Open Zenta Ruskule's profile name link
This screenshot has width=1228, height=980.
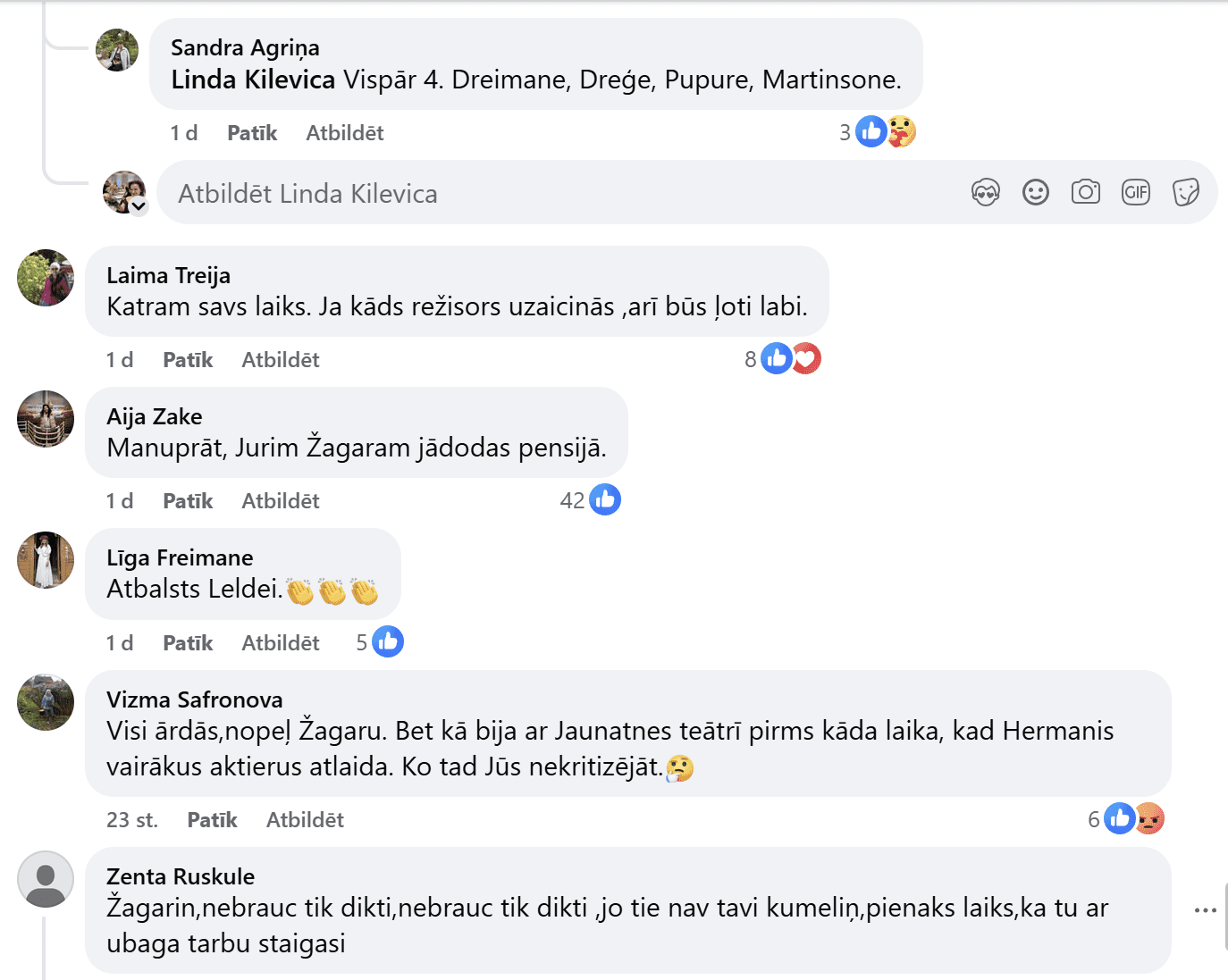[x=181, y=876]
